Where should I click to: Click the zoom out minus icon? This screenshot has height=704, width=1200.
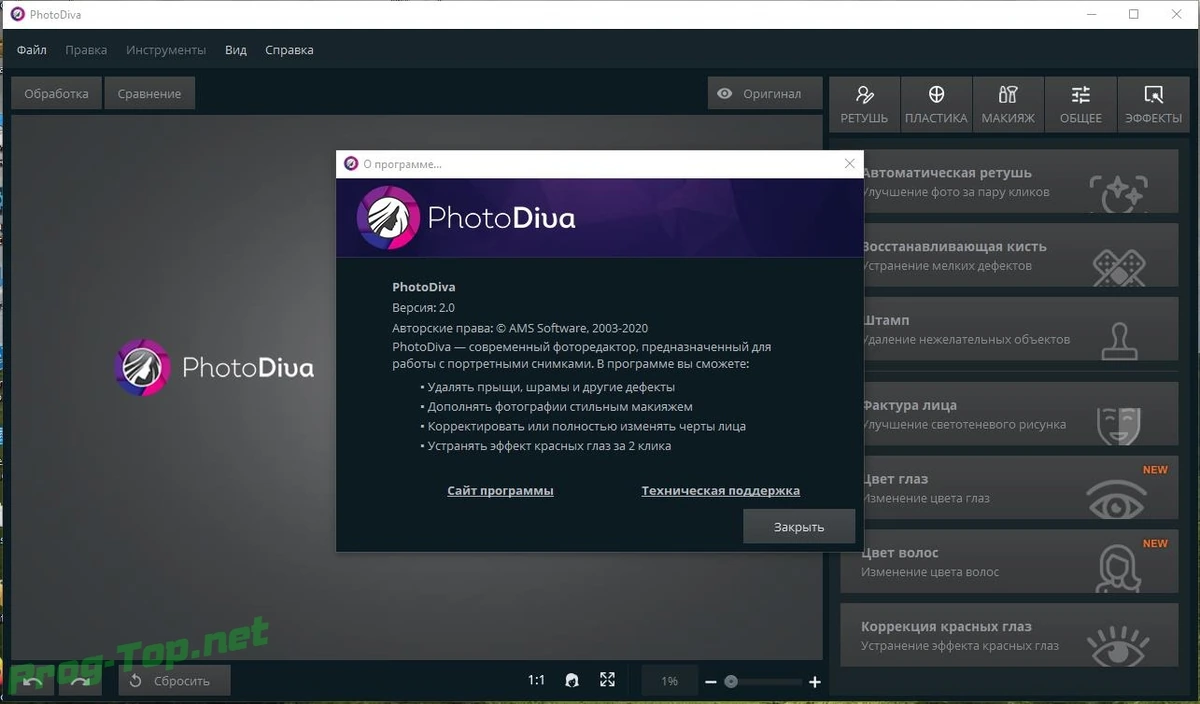(x=711, y=682)
